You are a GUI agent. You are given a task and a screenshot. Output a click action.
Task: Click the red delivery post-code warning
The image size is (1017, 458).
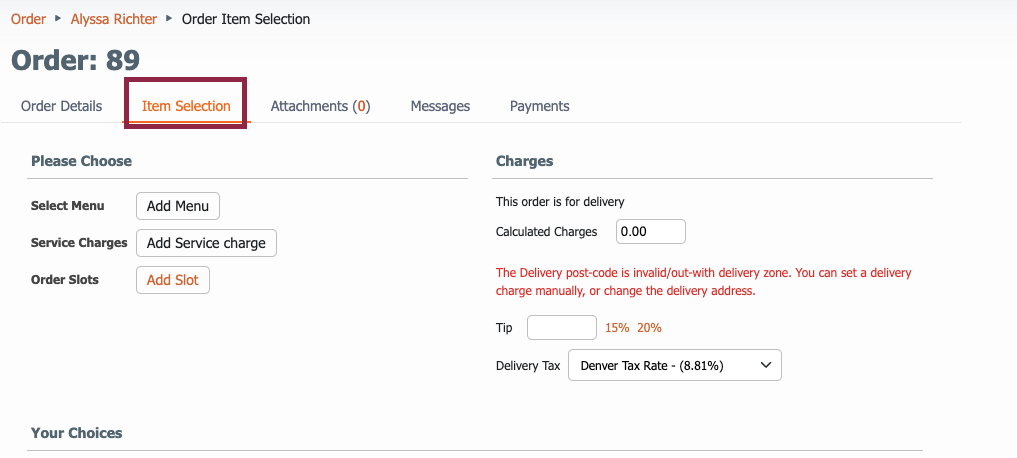tap(704, 282)
